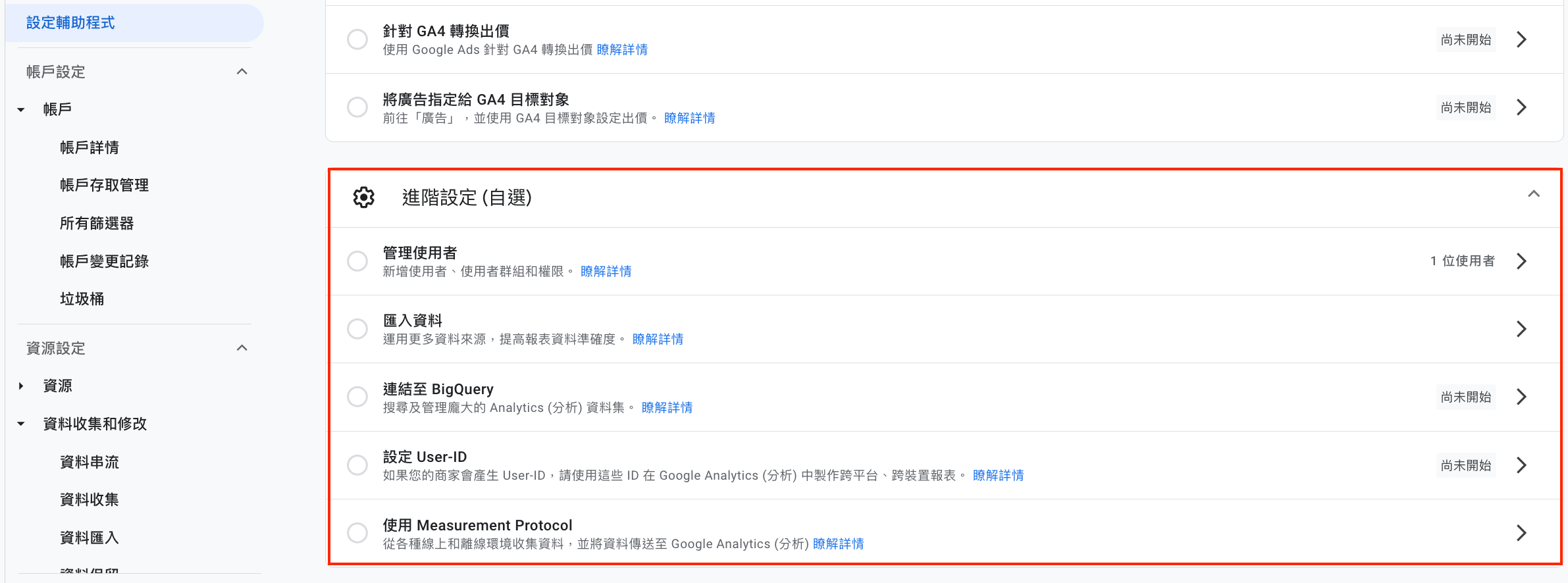Open 瞭解詳情 link under 連結至 BigQuery
The width and height of the screenshot is (1568, 583).
tap(667, 407)
